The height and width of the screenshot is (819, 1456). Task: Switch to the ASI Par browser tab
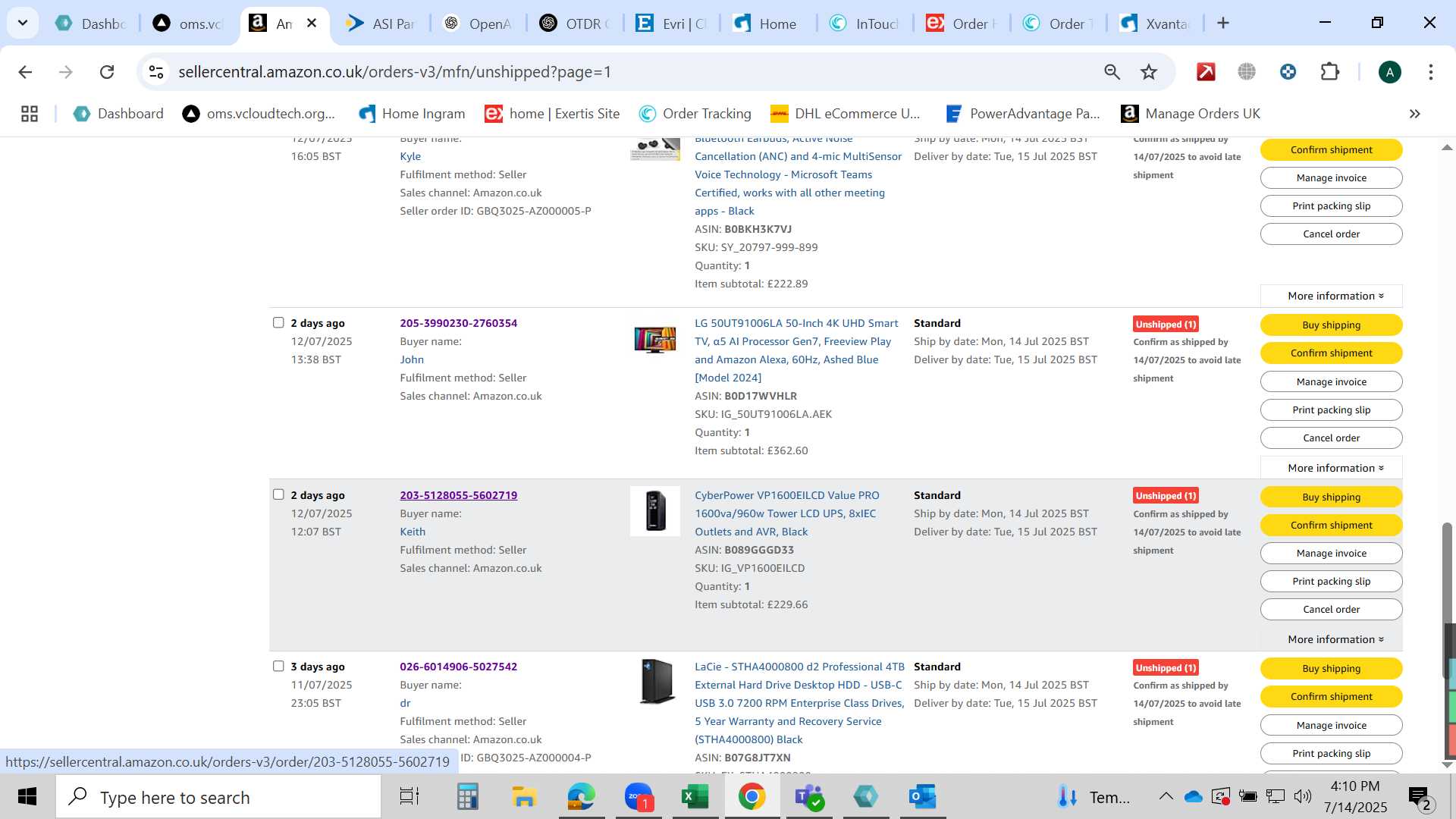click(383, 24)
